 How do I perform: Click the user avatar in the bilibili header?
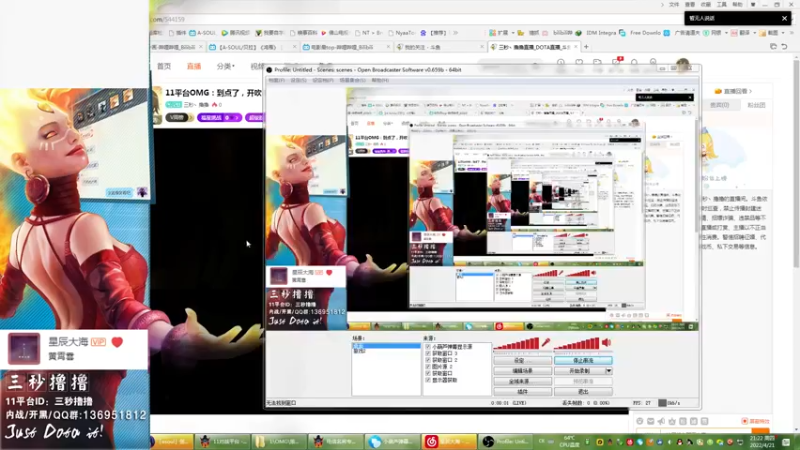click(x=683, y=65)
